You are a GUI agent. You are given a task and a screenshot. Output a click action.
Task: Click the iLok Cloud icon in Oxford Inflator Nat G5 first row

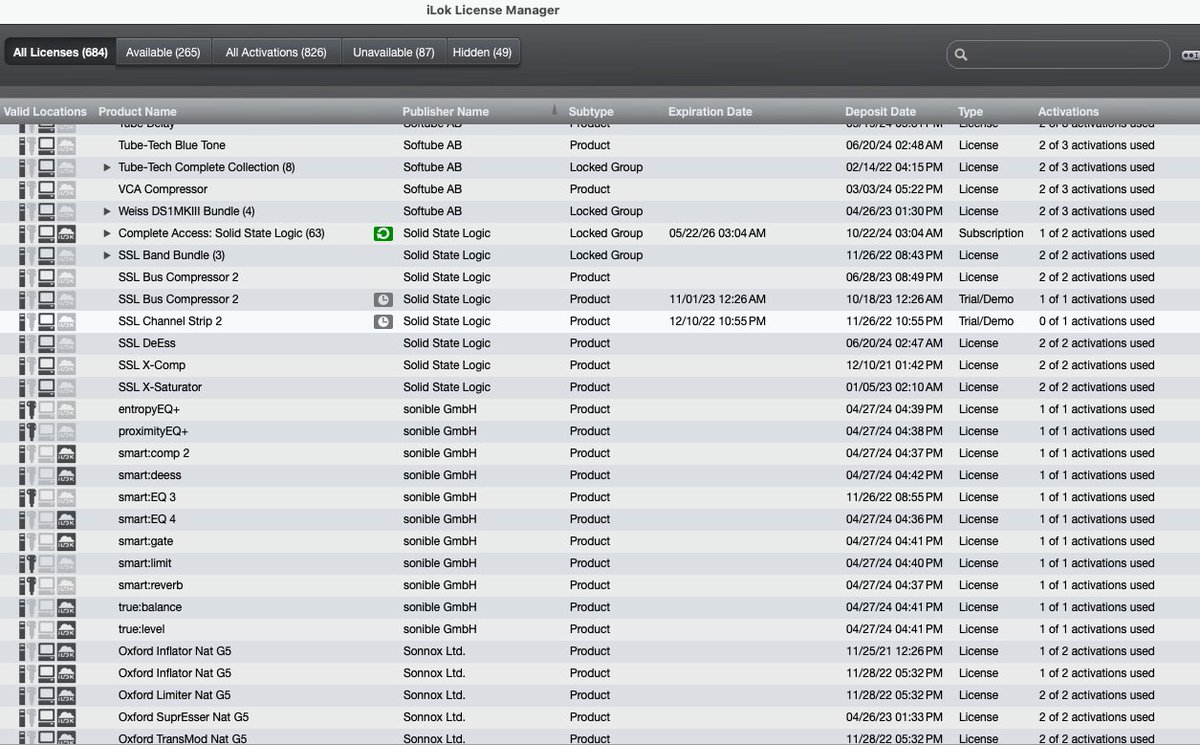click(x=66, y=651)
